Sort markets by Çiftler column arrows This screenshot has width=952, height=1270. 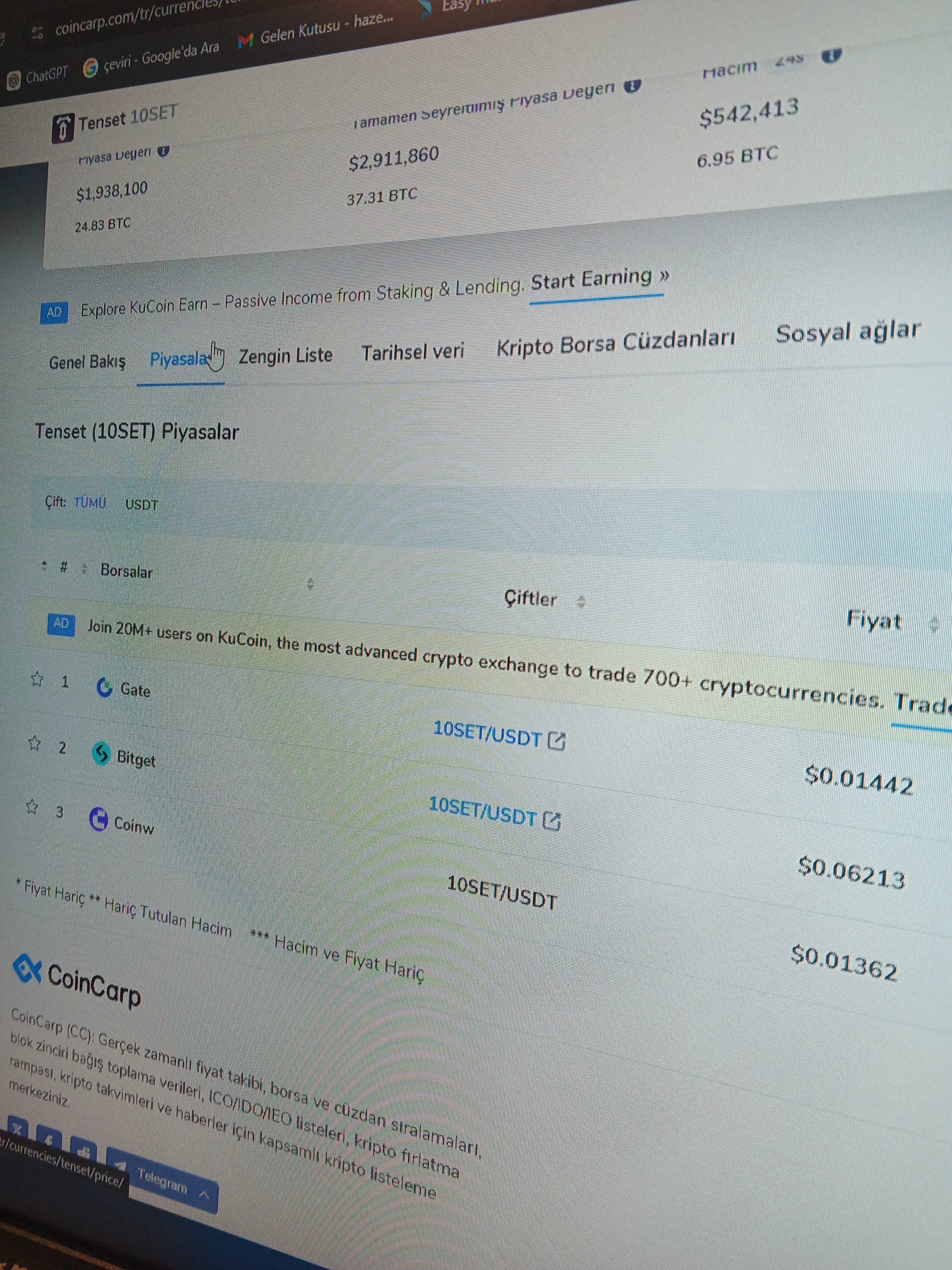click(581, 602)
